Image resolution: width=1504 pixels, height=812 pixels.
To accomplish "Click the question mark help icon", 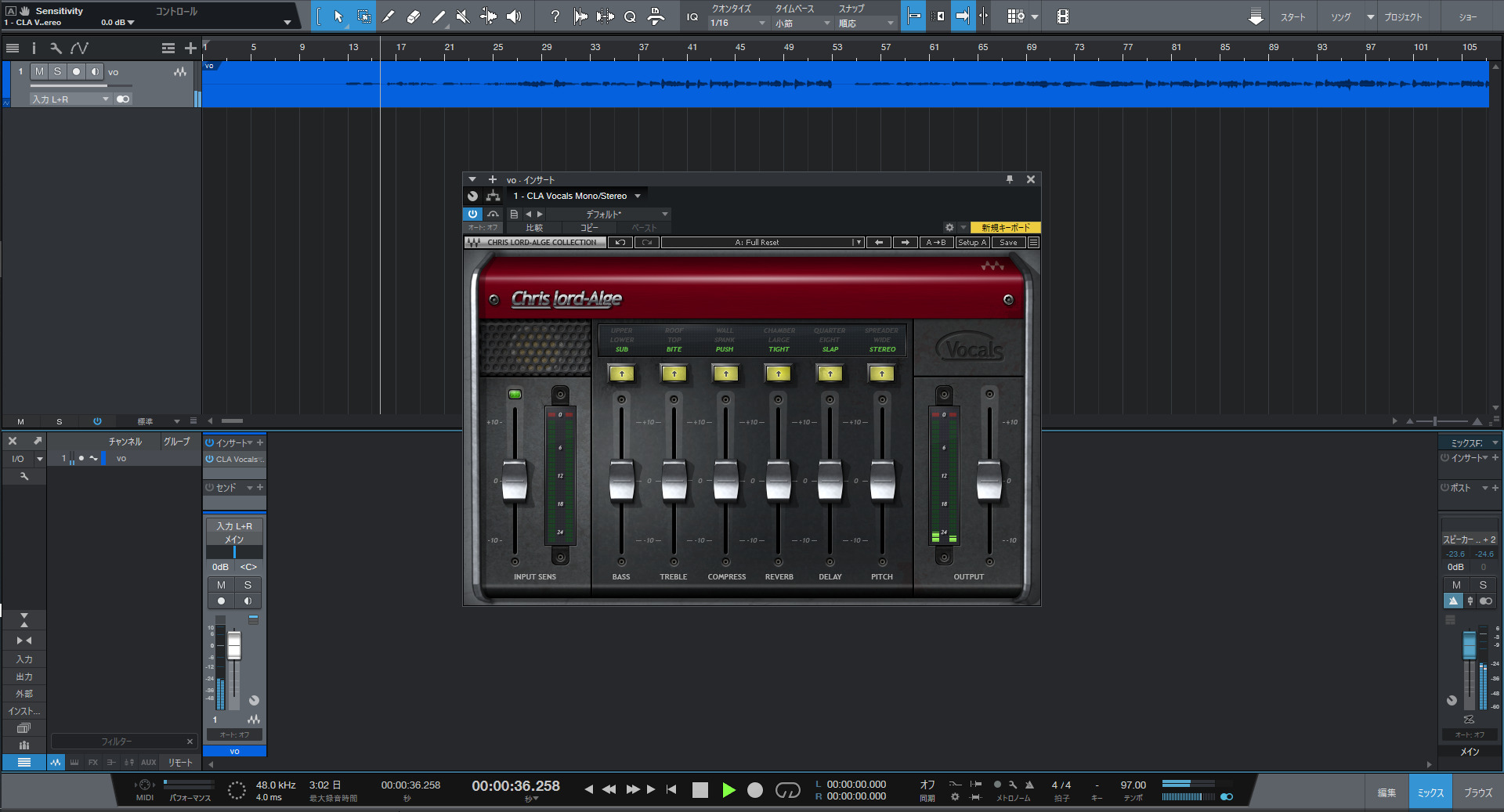I will click(555, 16).
